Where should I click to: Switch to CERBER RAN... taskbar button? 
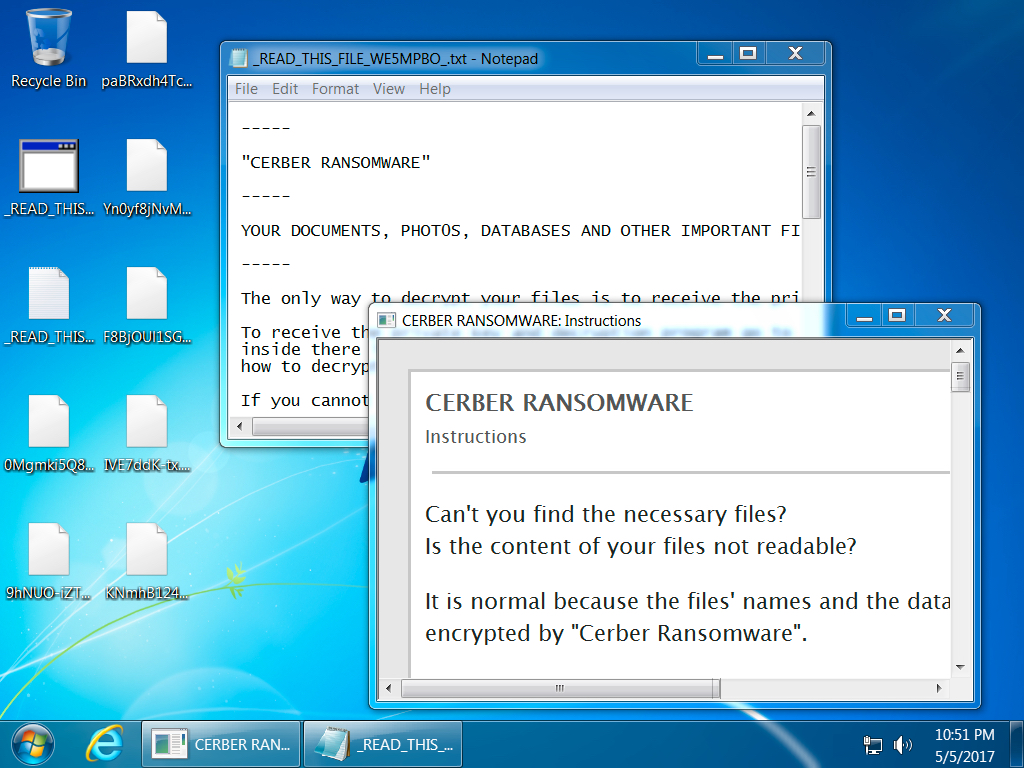click(x=221, y=744)
